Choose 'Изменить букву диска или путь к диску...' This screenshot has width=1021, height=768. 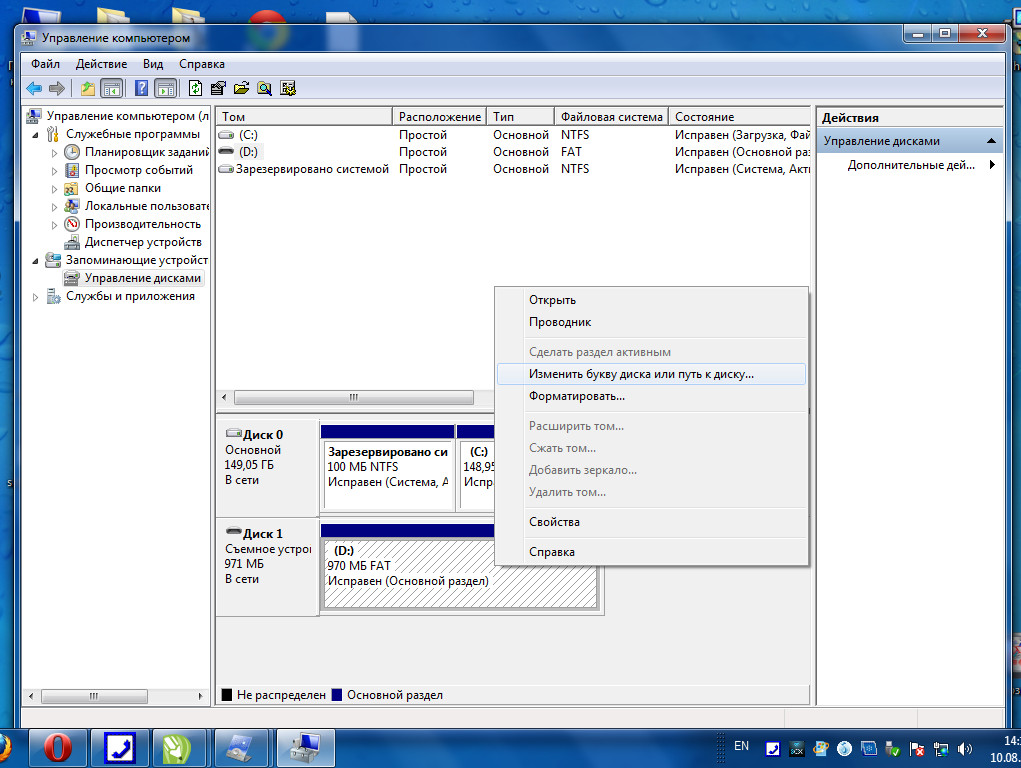click(x=641, y=374)
